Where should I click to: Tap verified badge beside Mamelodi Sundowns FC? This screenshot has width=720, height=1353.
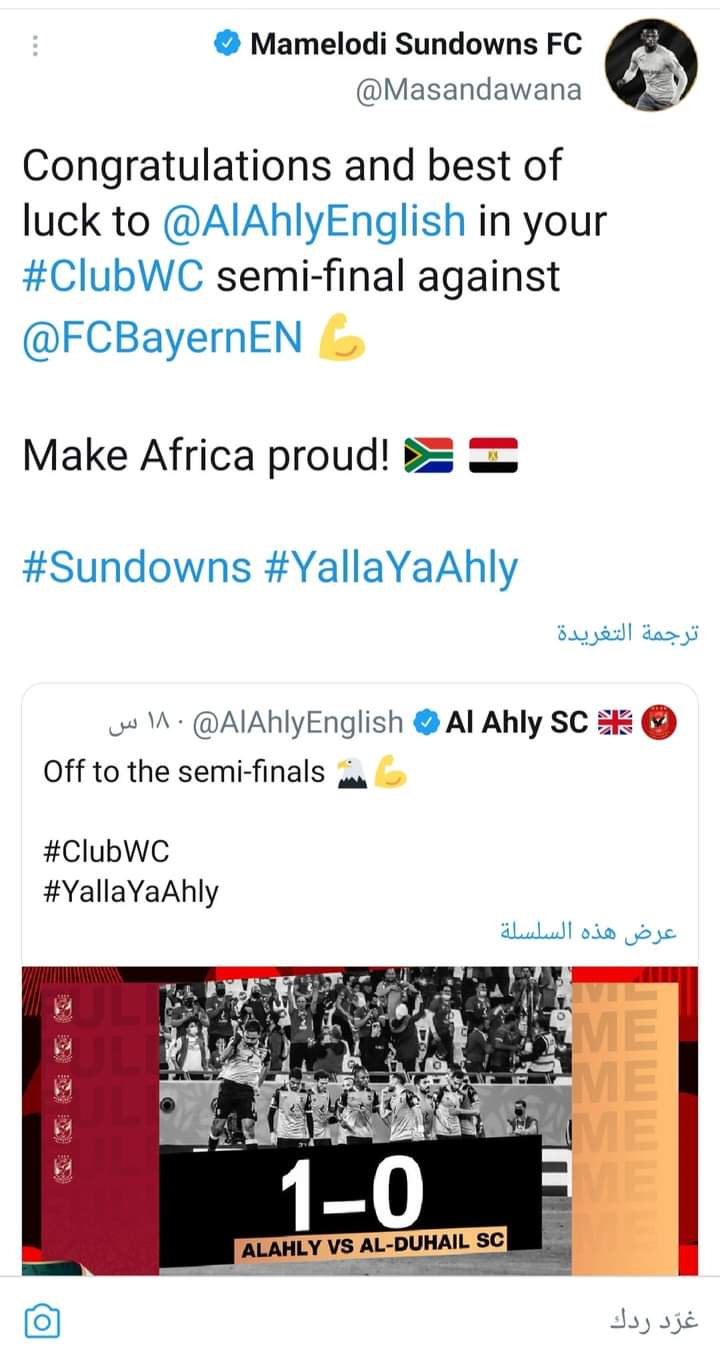coord(227,44)
